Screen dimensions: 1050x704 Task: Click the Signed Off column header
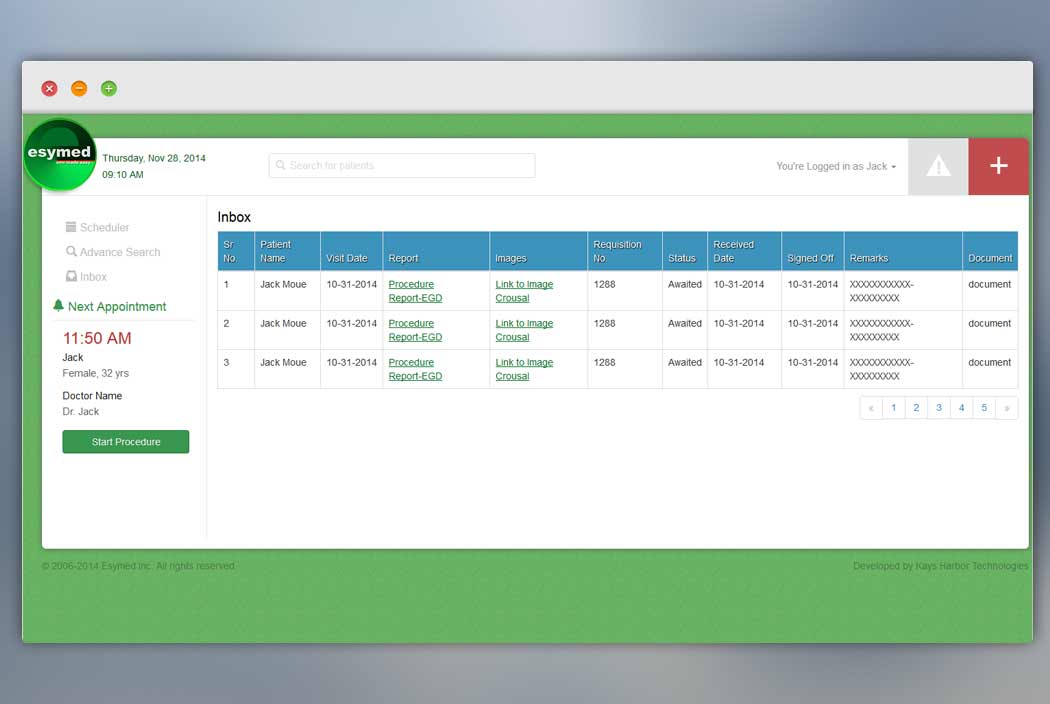(x=813, y=251)
